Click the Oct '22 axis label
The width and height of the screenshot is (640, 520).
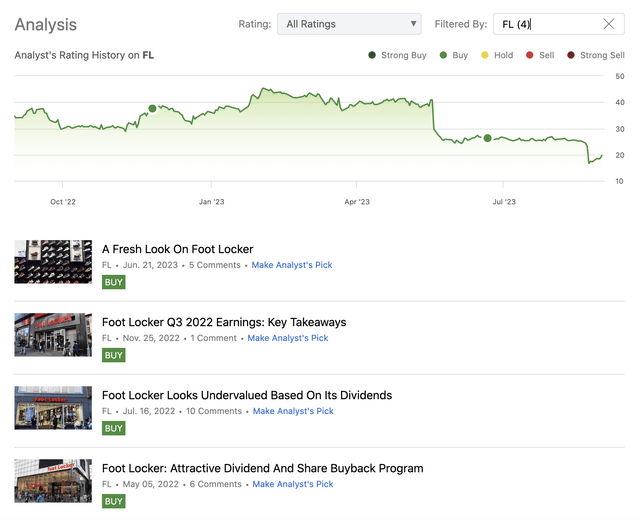coord(63,202)
